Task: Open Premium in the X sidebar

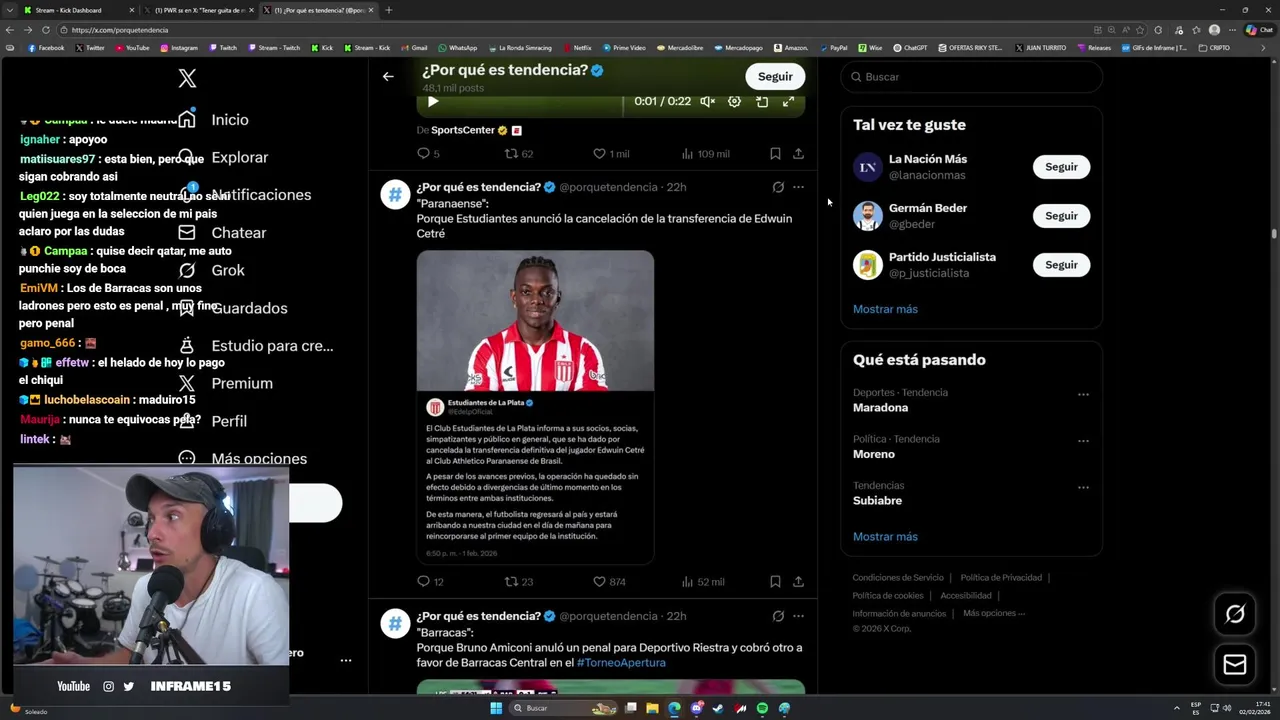Action: (225, 383)
